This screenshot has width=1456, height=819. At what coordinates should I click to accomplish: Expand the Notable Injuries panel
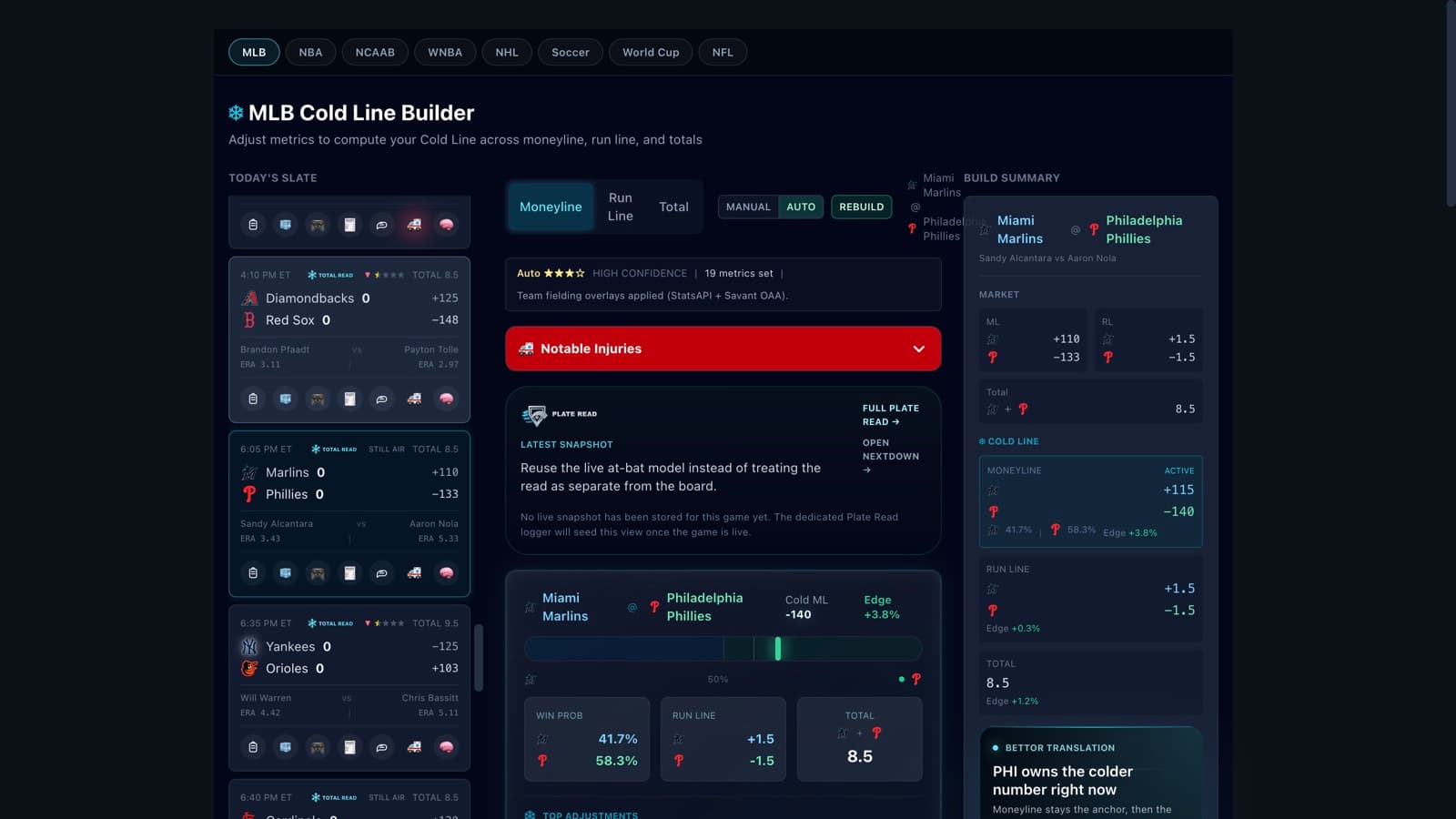click(x=723, y=349)
